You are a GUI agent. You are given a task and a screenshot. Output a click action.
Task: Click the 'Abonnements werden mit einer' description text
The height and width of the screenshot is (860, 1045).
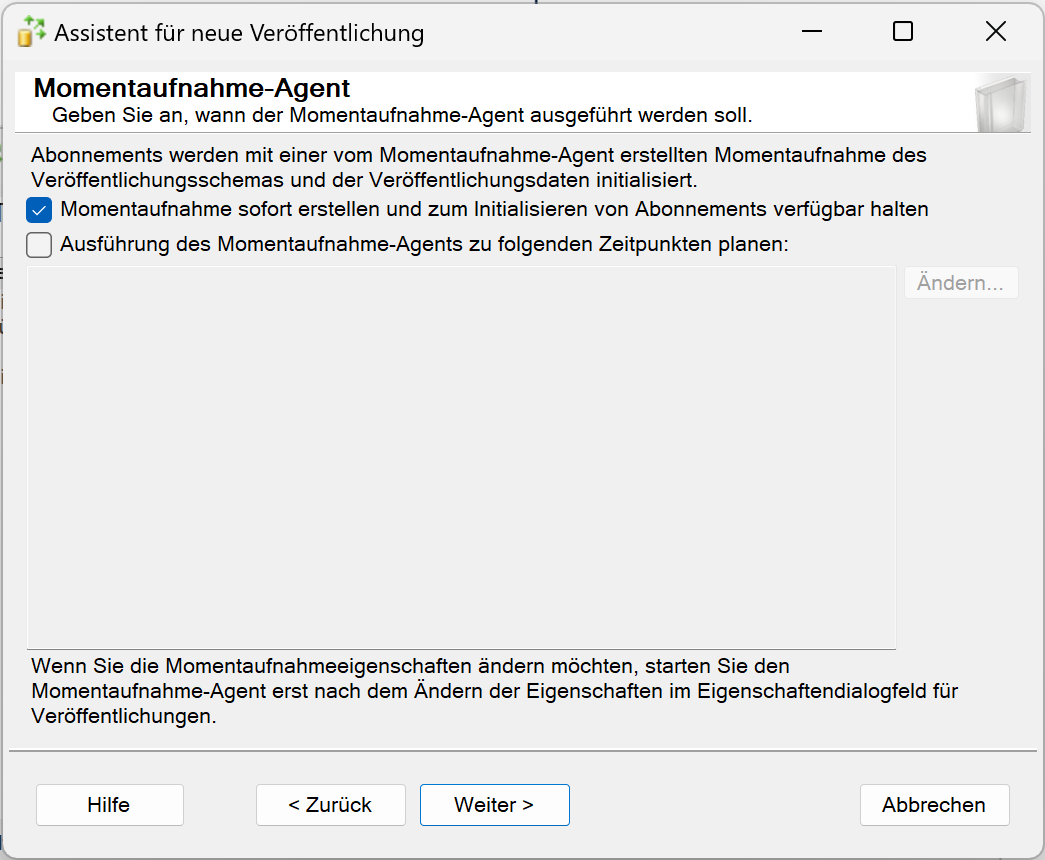pos(479,167)
